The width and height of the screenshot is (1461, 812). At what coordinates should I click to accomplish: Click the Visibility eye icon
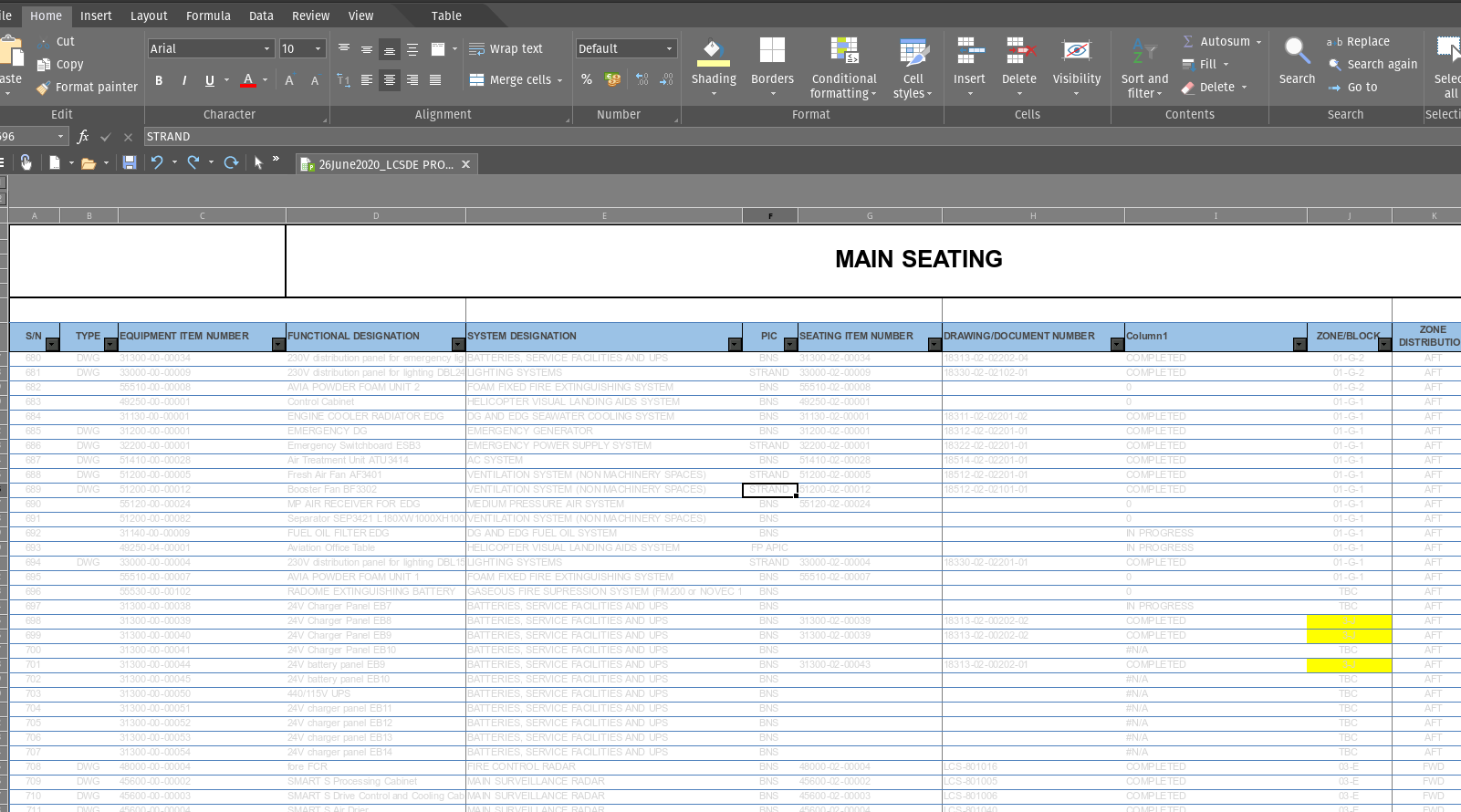1076,53
